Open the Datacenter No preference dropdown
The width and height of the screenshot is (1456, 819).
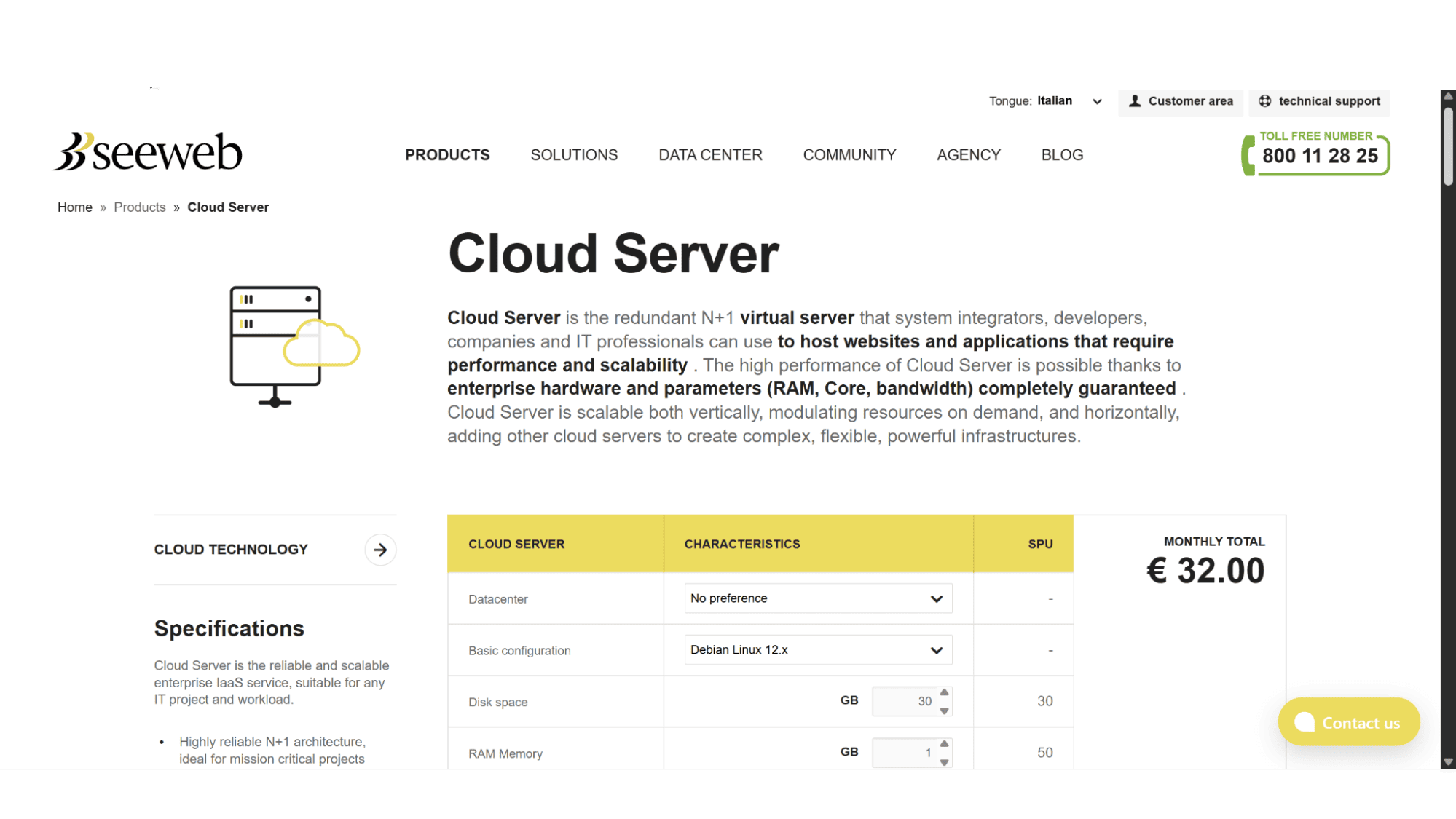click(x=818, y=598)
